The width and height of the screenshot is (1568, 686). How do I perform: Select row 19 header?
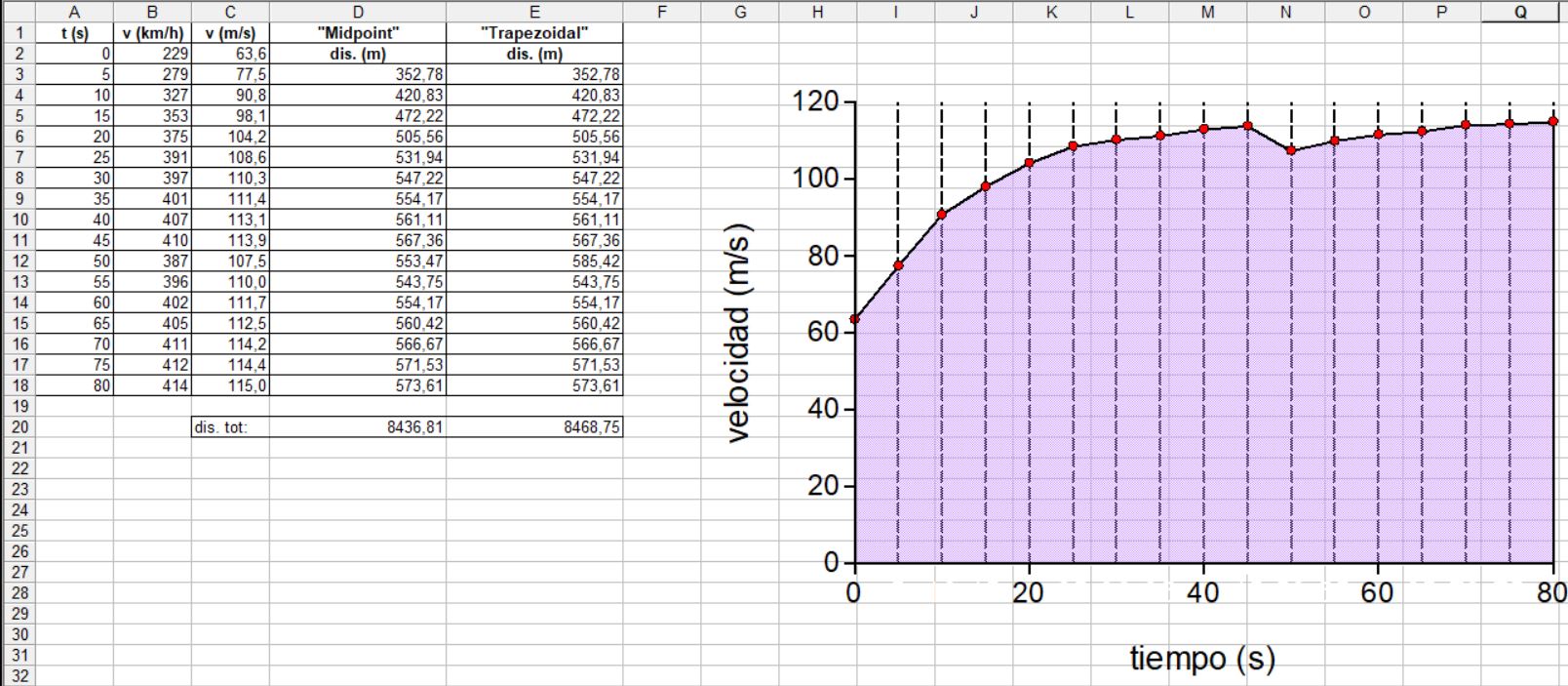[18, 406]
